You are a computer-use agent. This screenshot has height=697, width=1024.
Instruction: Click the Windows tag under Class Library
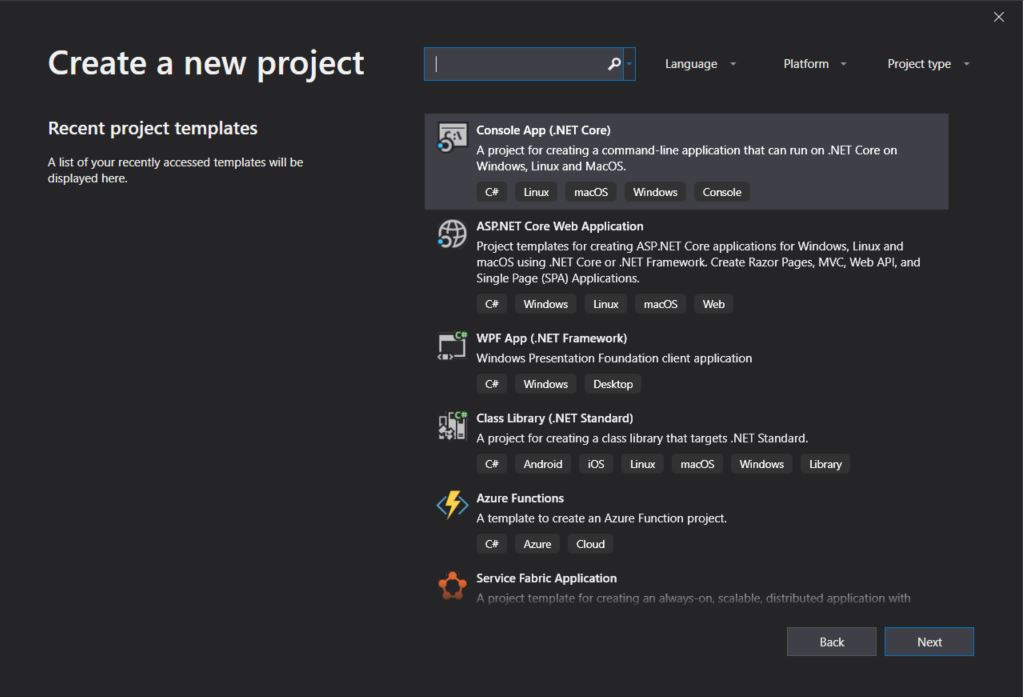click(761, 464)
